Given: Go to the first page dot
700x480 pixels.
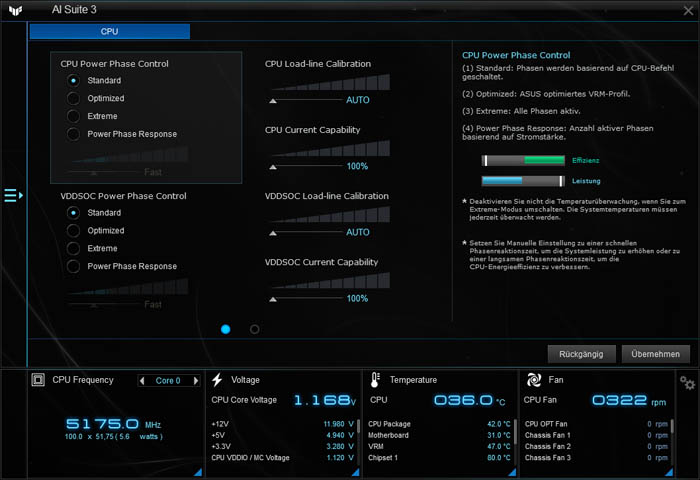Looking at the screenshot, I should pyautogui.click(x=225, y=329).
